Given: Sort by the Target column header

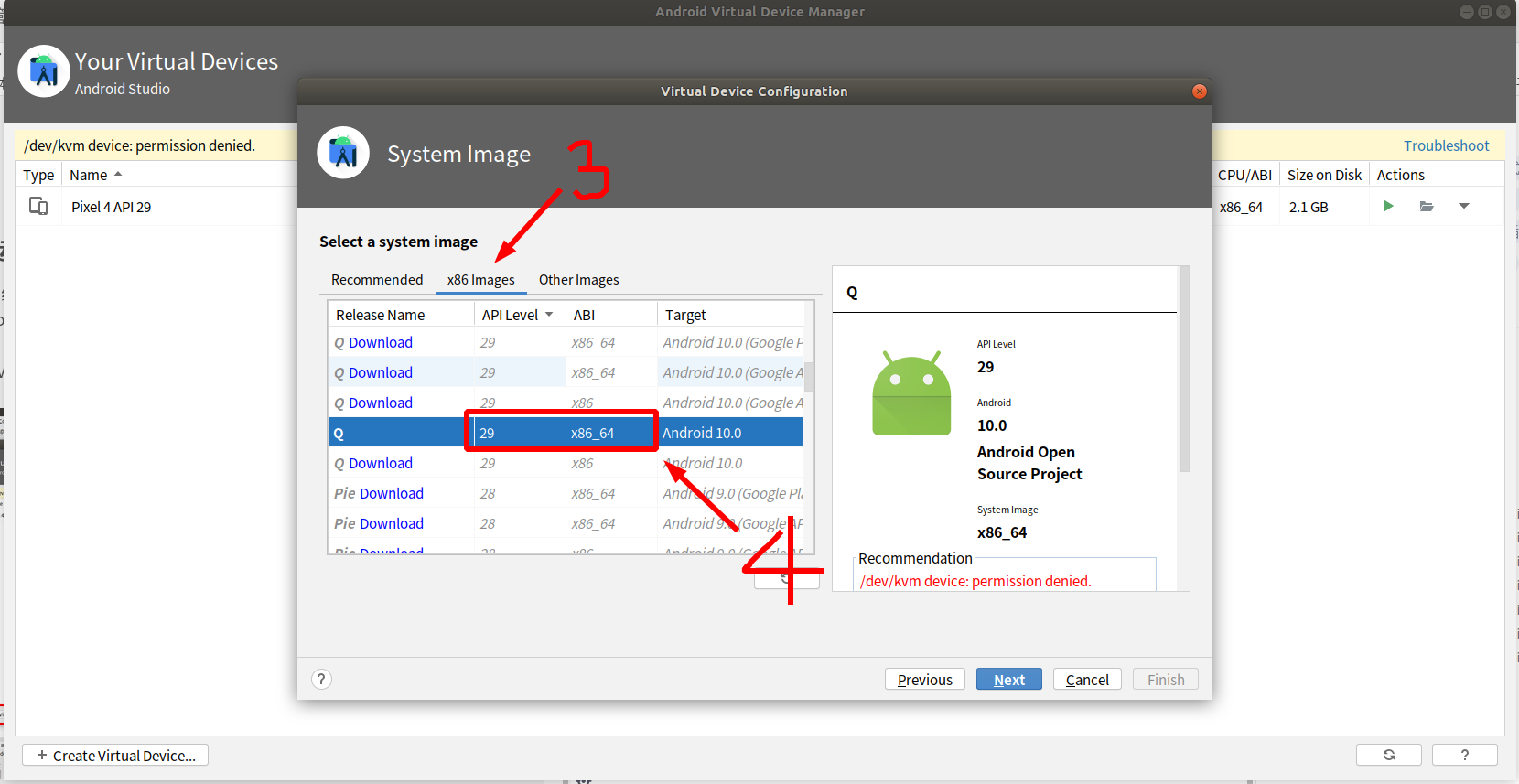Looking at the screenshot, I should (730, 315).
